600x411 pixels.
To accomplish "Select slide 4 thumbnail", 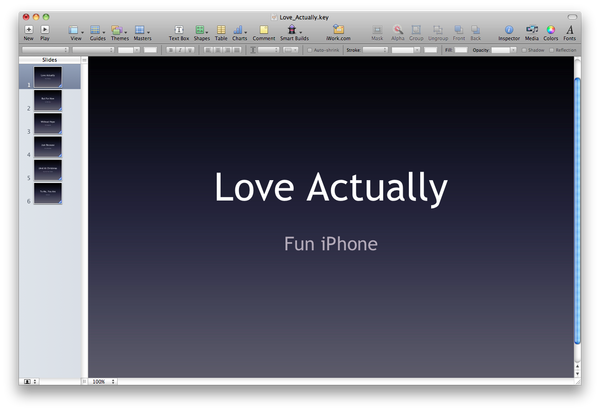I will 48,147.
